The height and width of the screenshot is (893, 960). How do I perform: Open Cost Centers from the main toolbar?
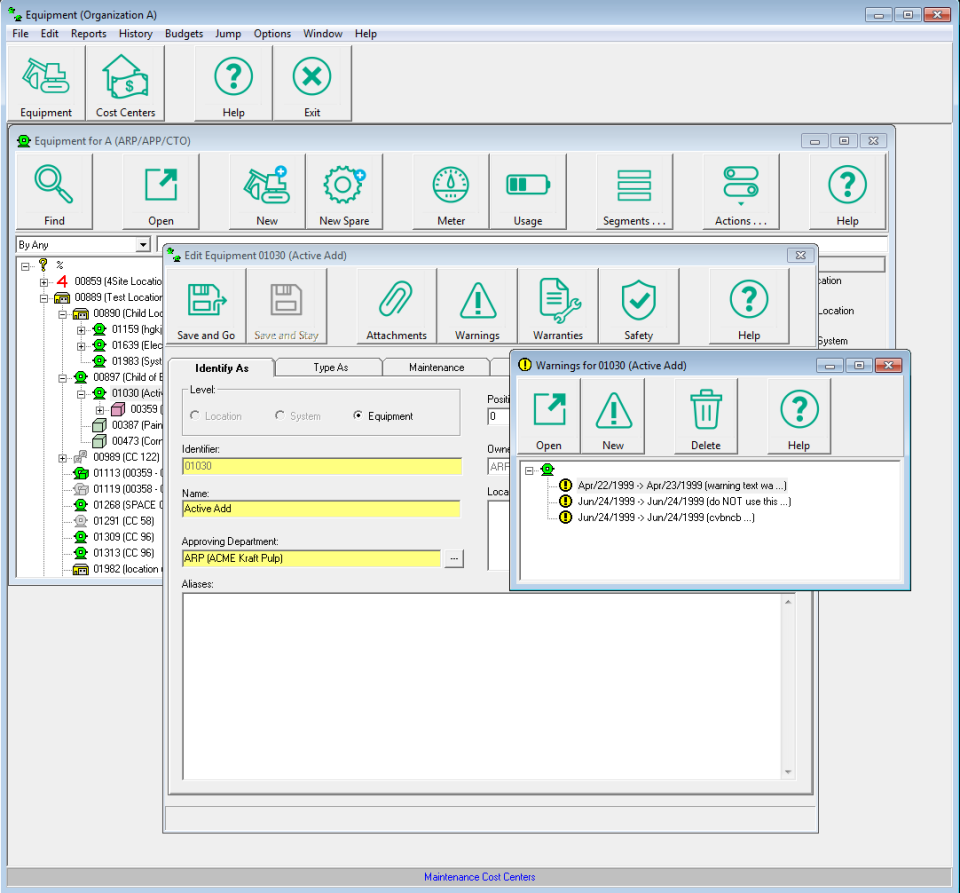point(125,82)
